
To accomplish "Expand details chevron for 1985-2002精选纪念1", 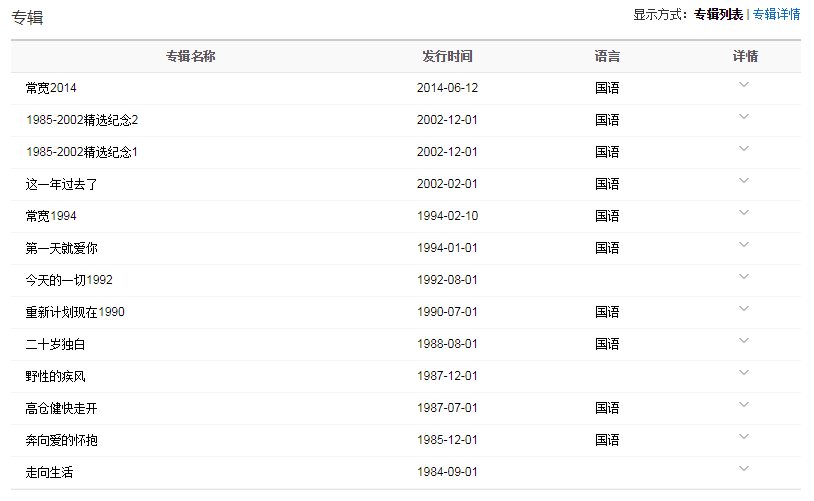I will (744, 149).
